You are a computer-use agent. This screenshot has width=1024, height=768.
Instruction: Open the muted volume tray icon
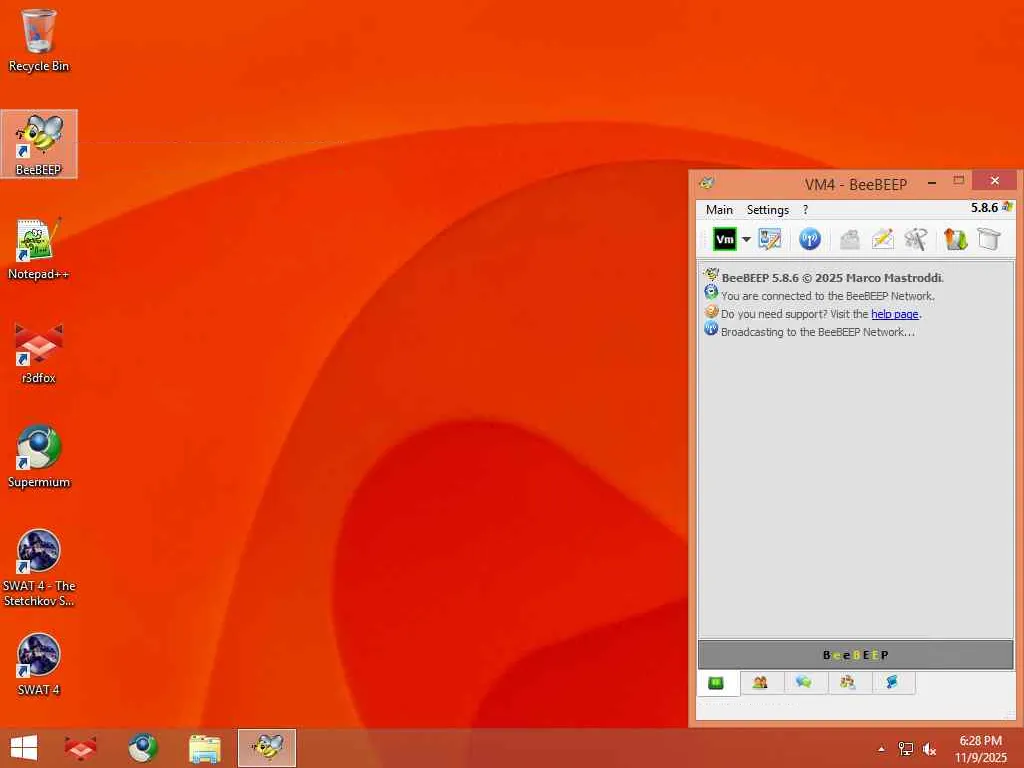tap(929, 749)
